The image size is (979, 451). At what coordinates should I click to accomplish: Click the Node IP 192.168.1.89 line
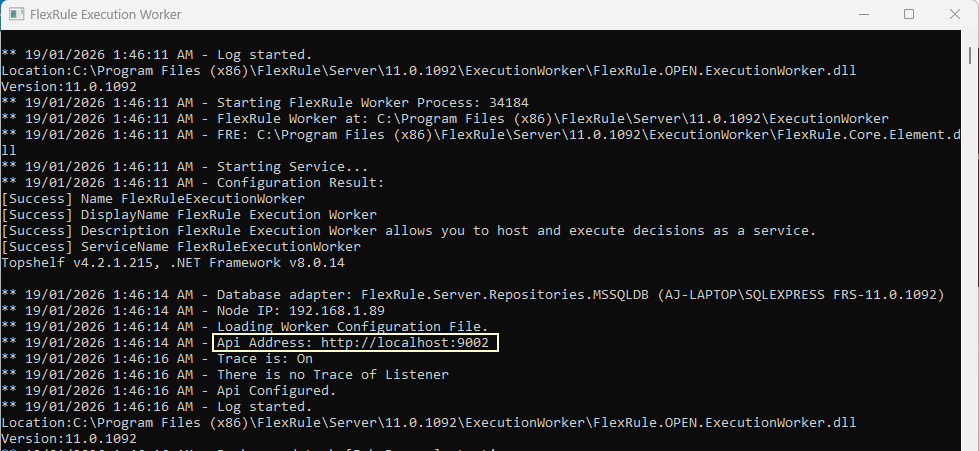193,310
